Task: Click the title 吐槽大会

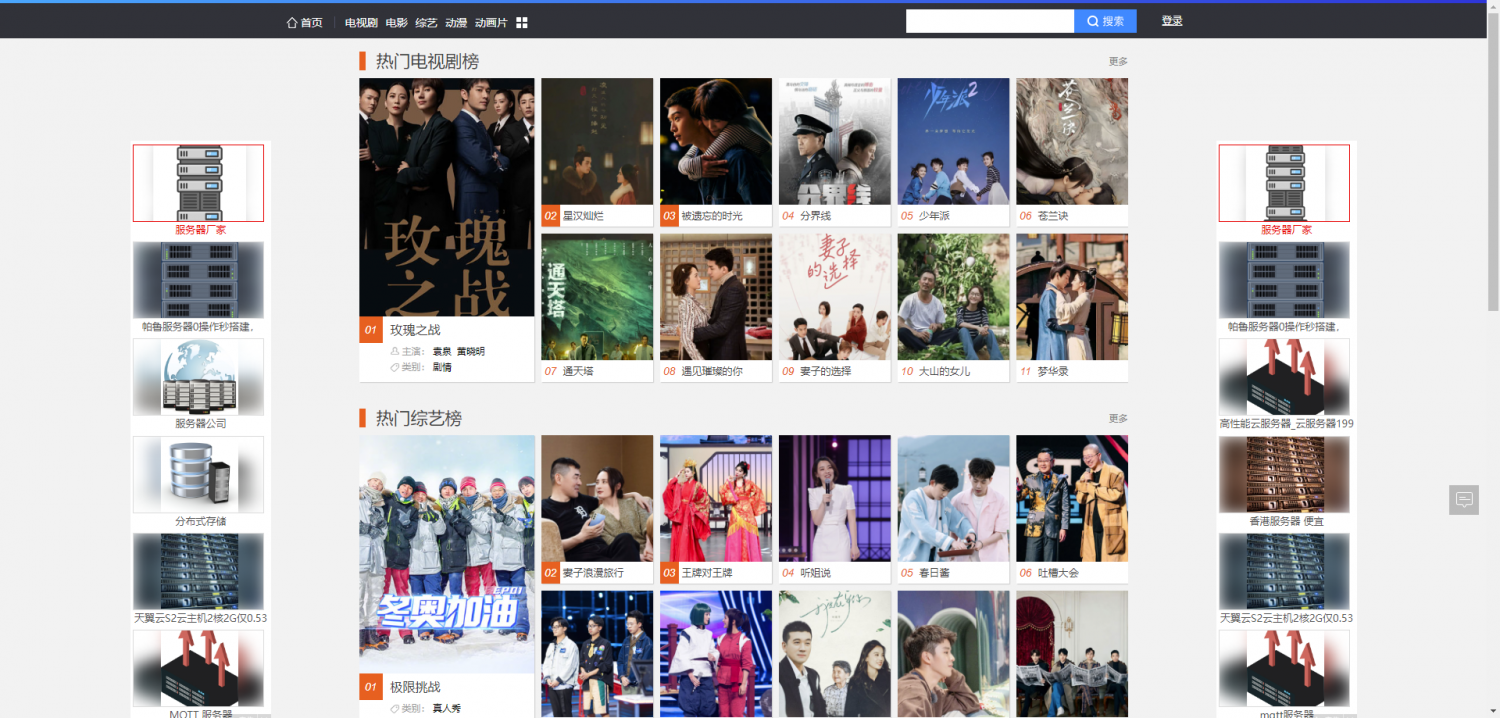Action: [1059, 573]
